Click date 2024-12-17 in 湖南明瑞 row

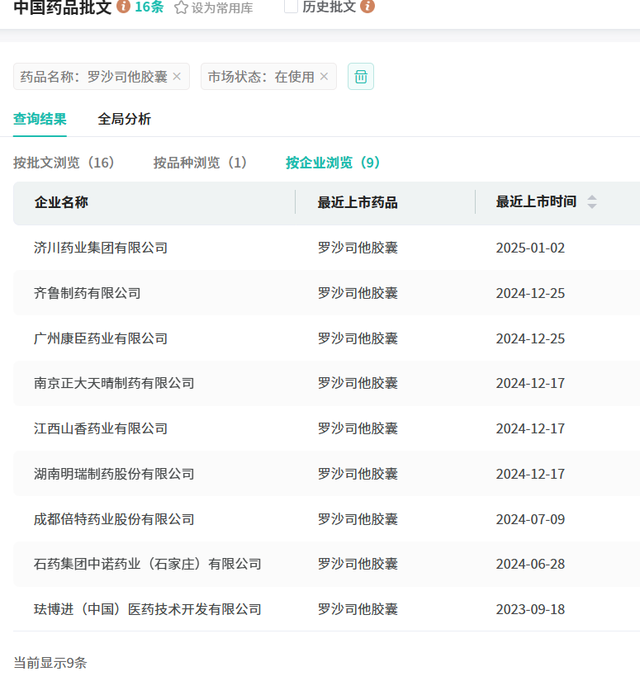(530, 474)
